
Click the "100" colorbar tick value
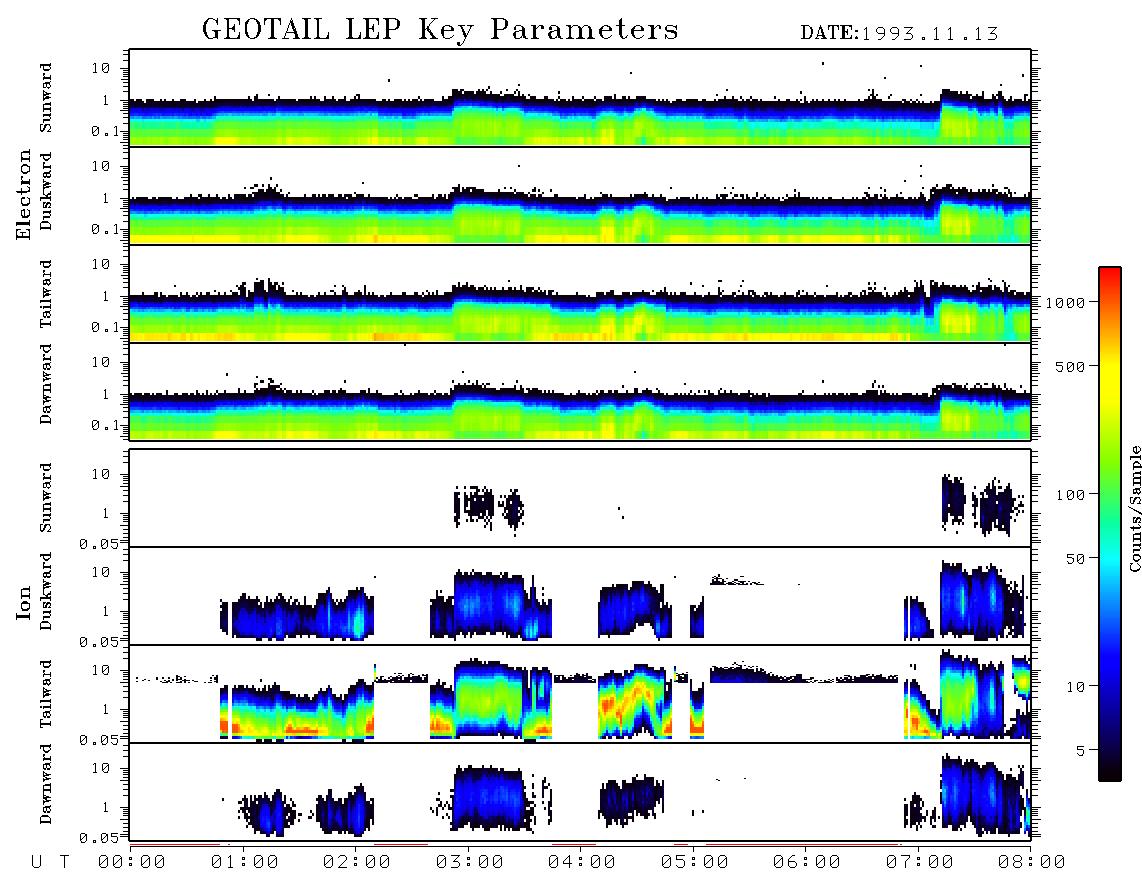(x=1070, y=495)
